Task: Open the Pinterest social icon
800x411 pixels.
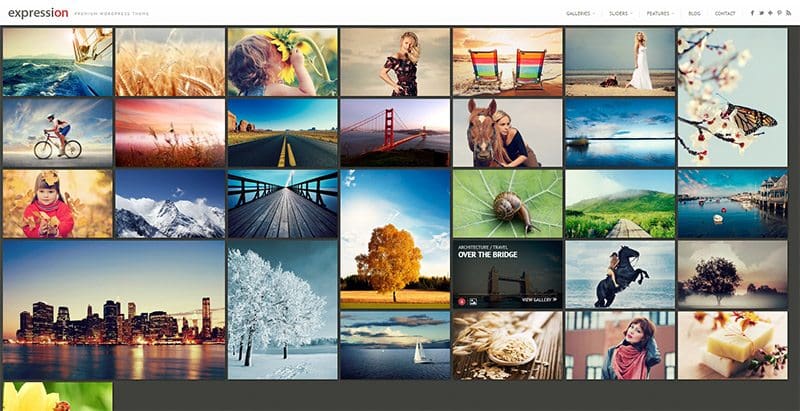Action: pos(780,13)
